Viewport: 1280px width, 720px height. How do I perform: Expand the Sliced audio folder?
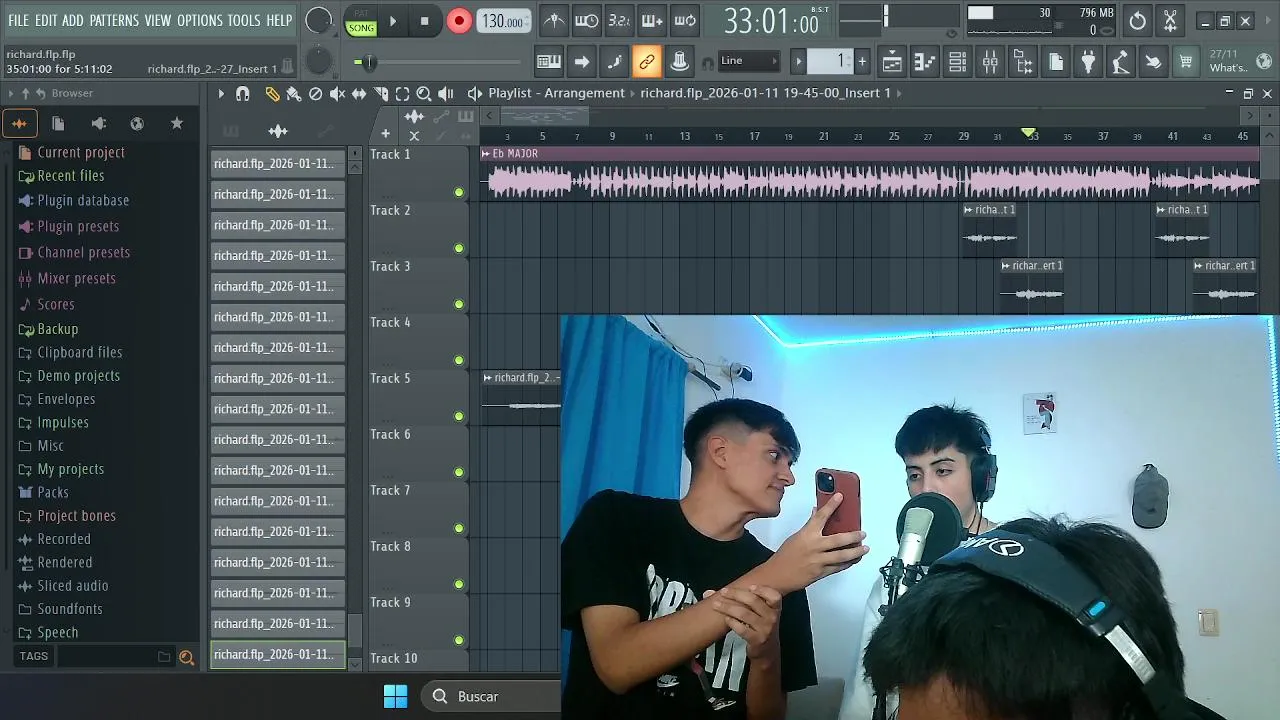click(x=73, y=586)
